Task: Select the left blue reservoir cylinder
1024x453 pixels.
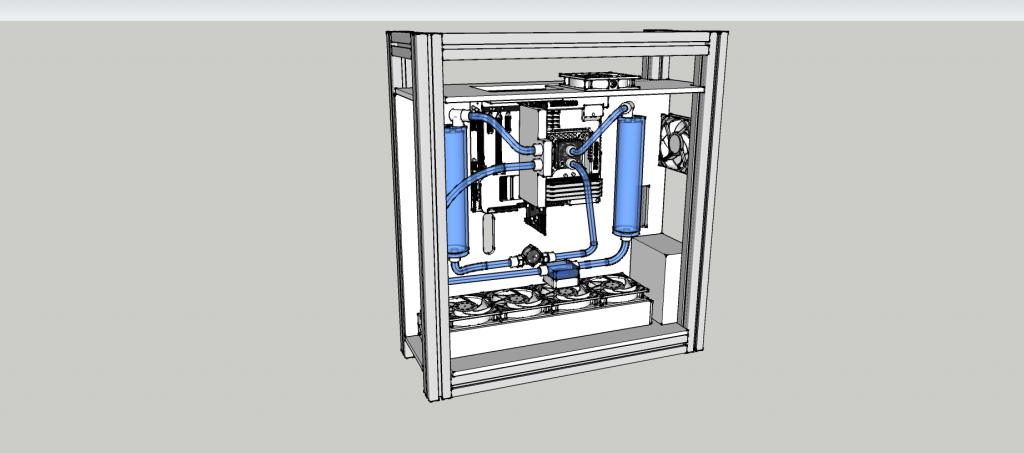Action: (x=456, y=191)
